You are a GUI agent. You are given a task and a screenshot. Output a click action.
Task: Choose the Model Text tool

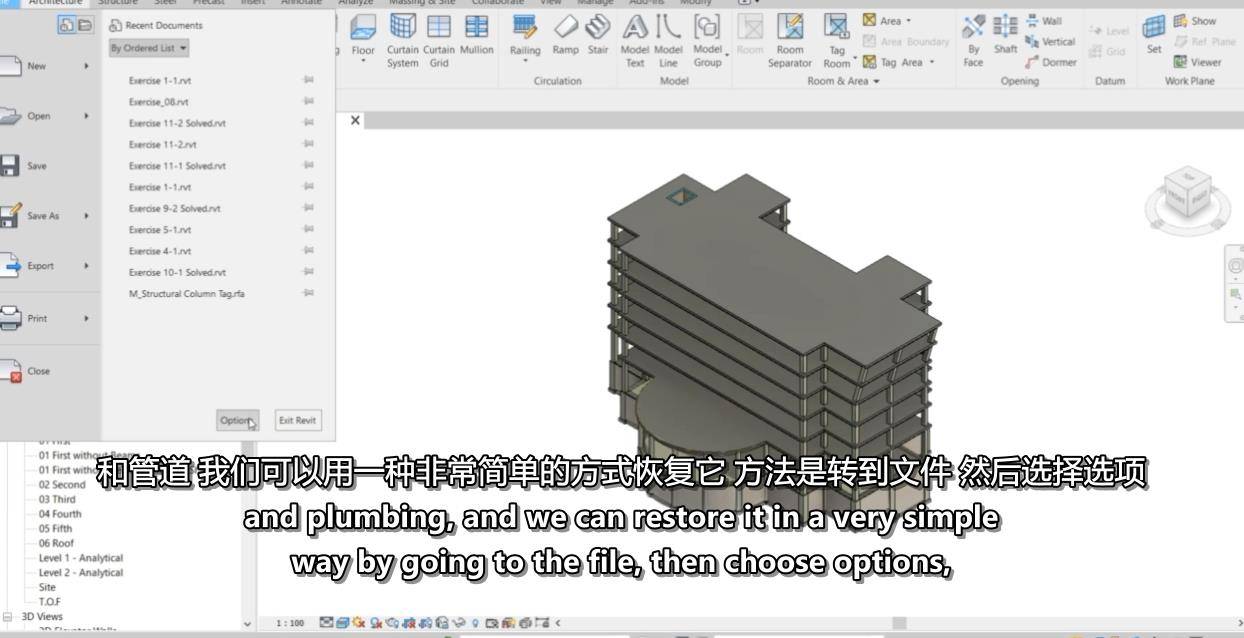click(x=635, y=41)
